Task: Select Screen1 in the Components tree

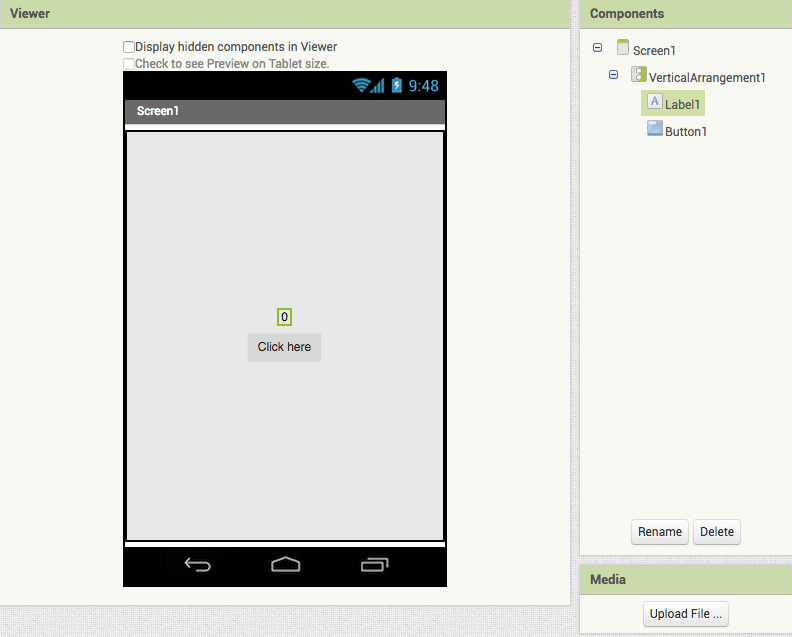Action: [x=654, y=51]
